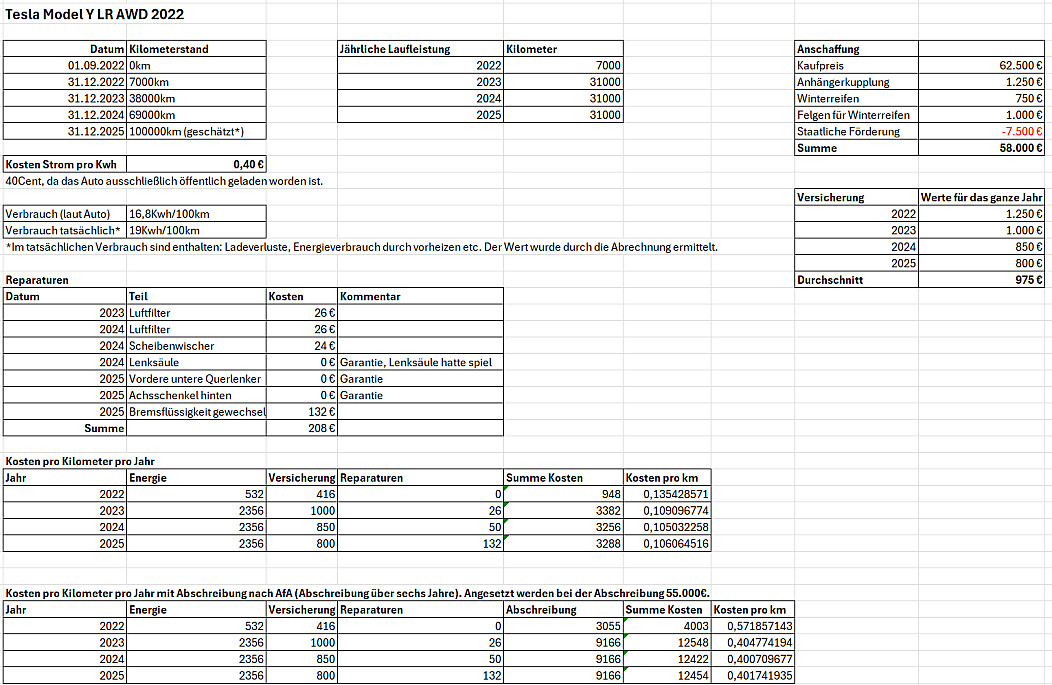The image size is (1052, 685).
Task: Select the 16,8Kwh/100km consumption cell
Action: (196, 214)
